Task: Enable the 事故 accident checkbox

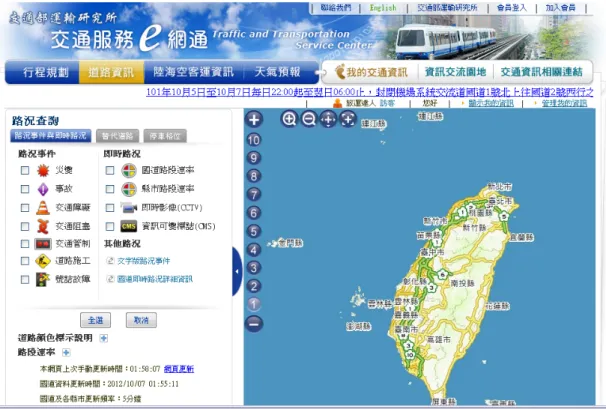Action: 25,189
